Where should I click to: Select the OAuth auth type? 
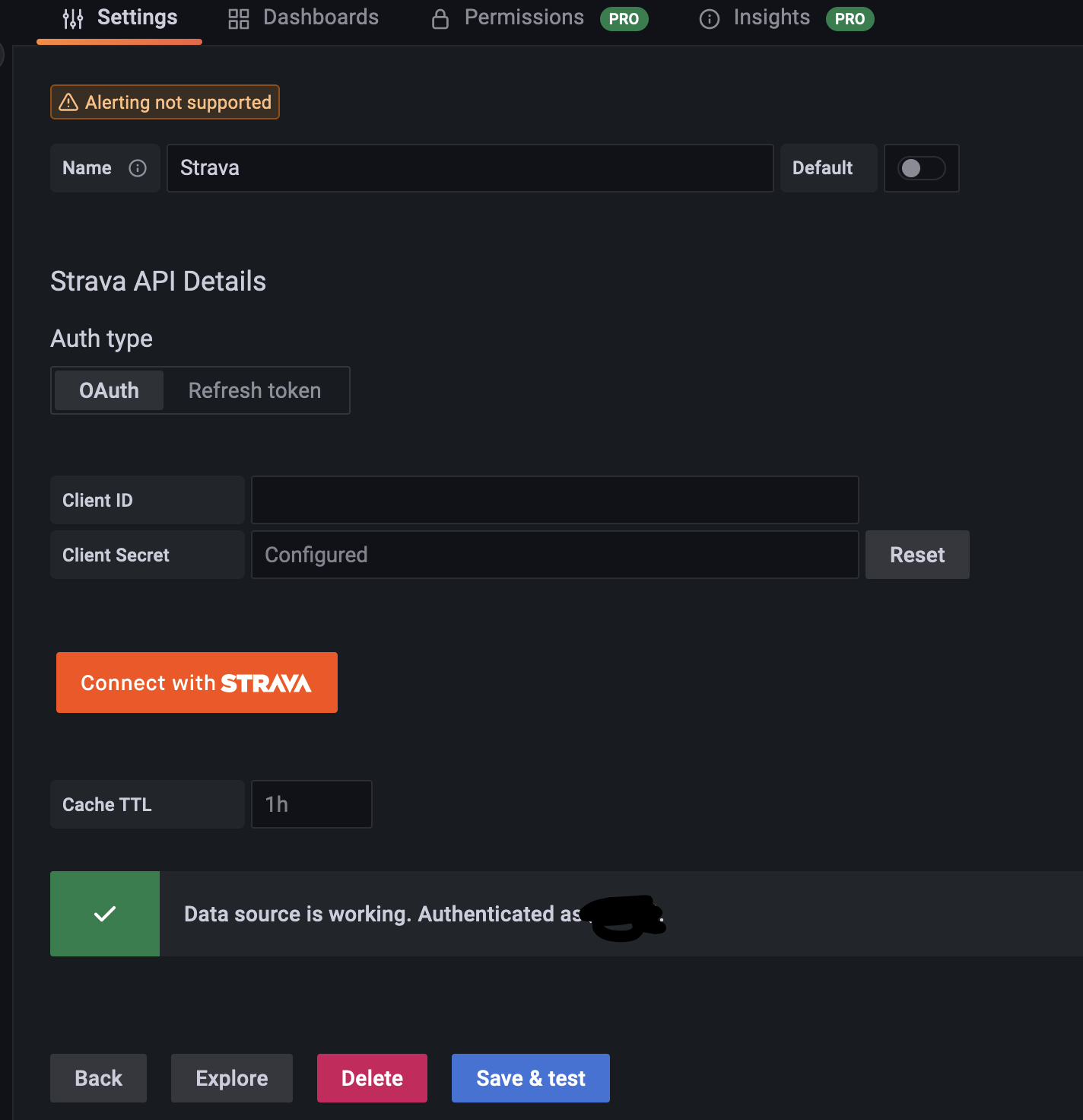point(109,390)
